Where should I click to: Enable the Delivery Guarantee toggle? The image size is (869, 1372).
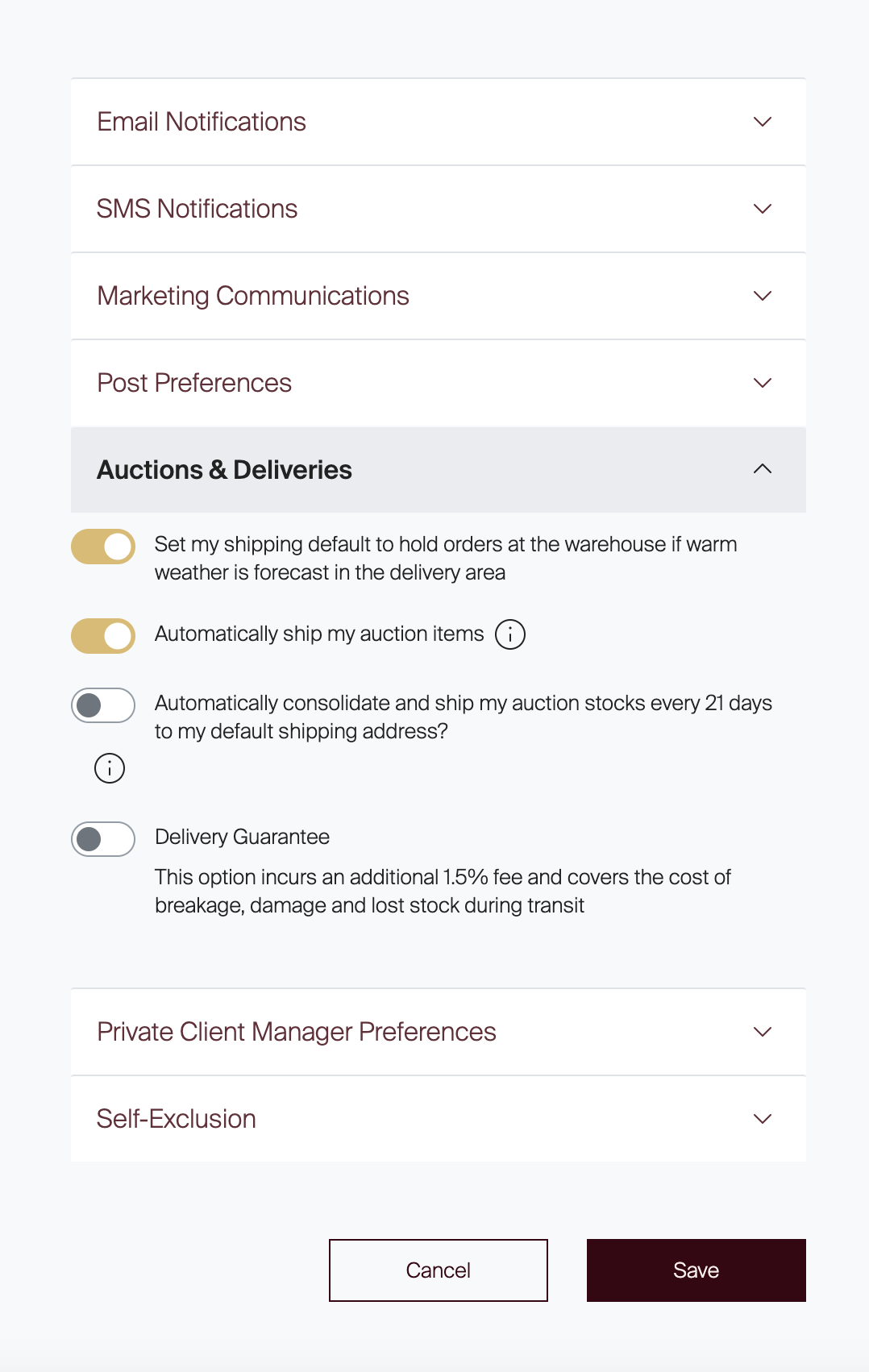pos(103,839)
